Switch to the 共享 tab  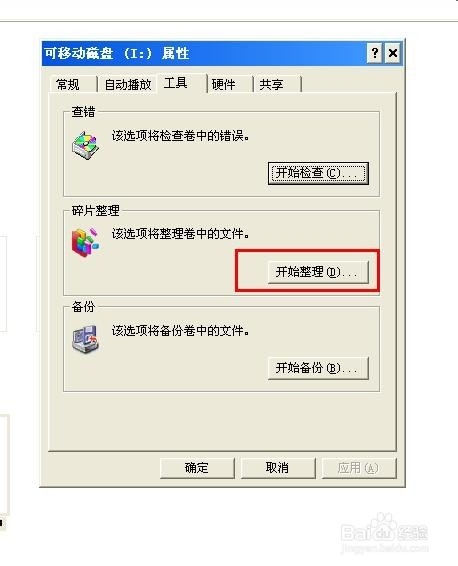coord(271,84)
